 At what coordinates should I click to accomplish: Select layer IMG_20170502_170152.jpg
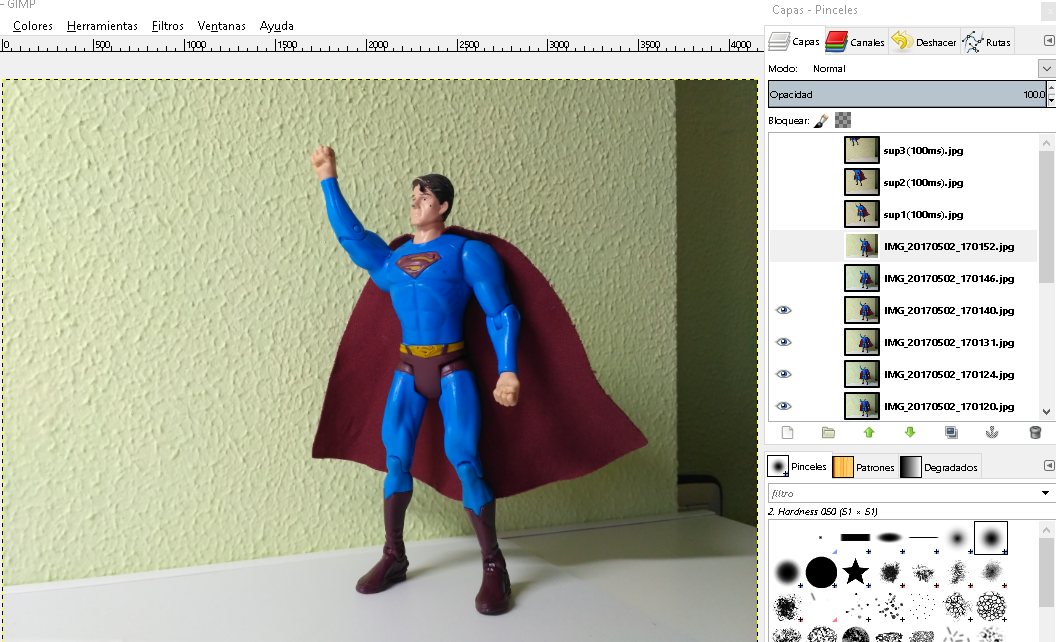pyautogui.click(x=903, y=246)
